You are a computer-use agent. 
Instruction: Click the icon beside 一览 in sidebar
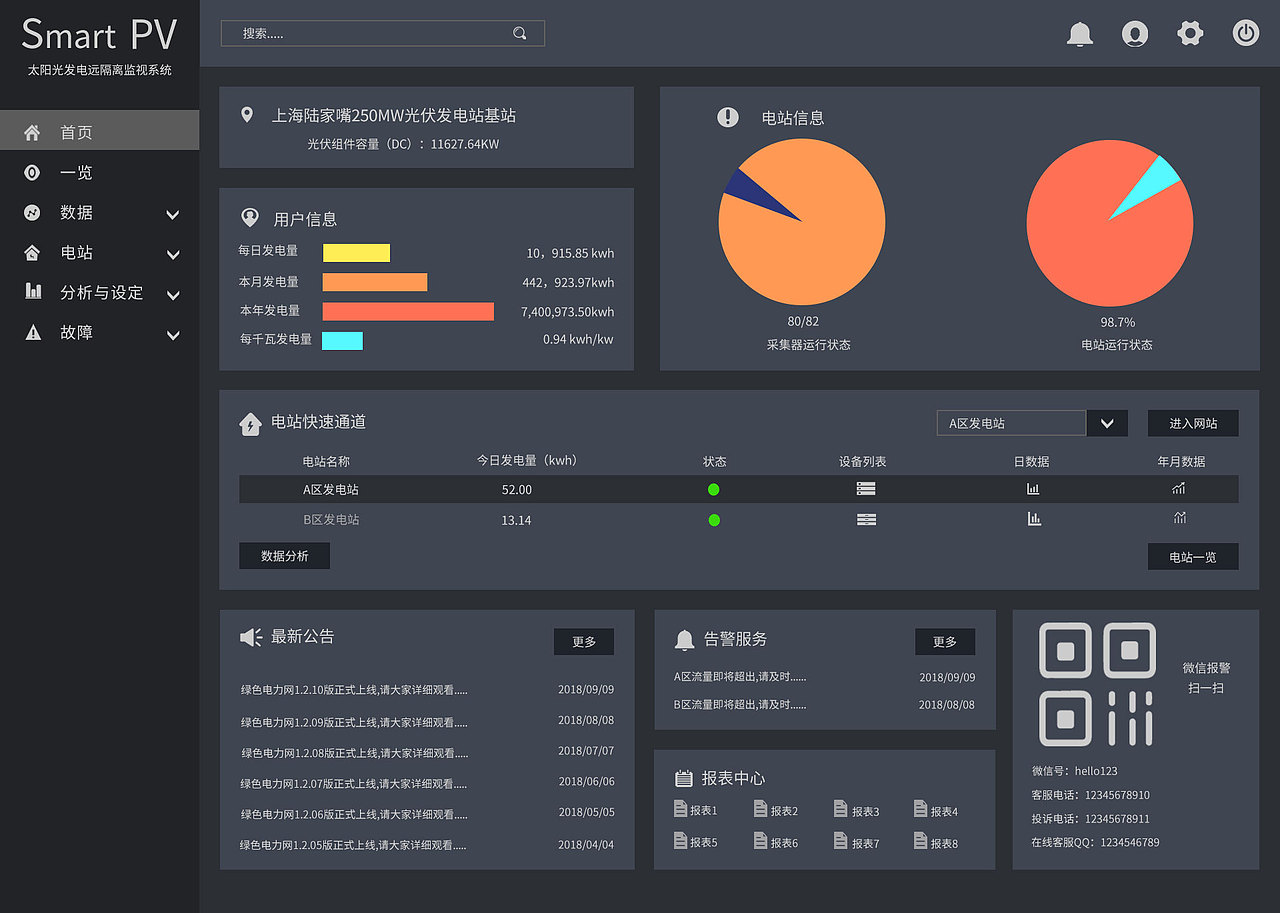[x=33, y=172]
